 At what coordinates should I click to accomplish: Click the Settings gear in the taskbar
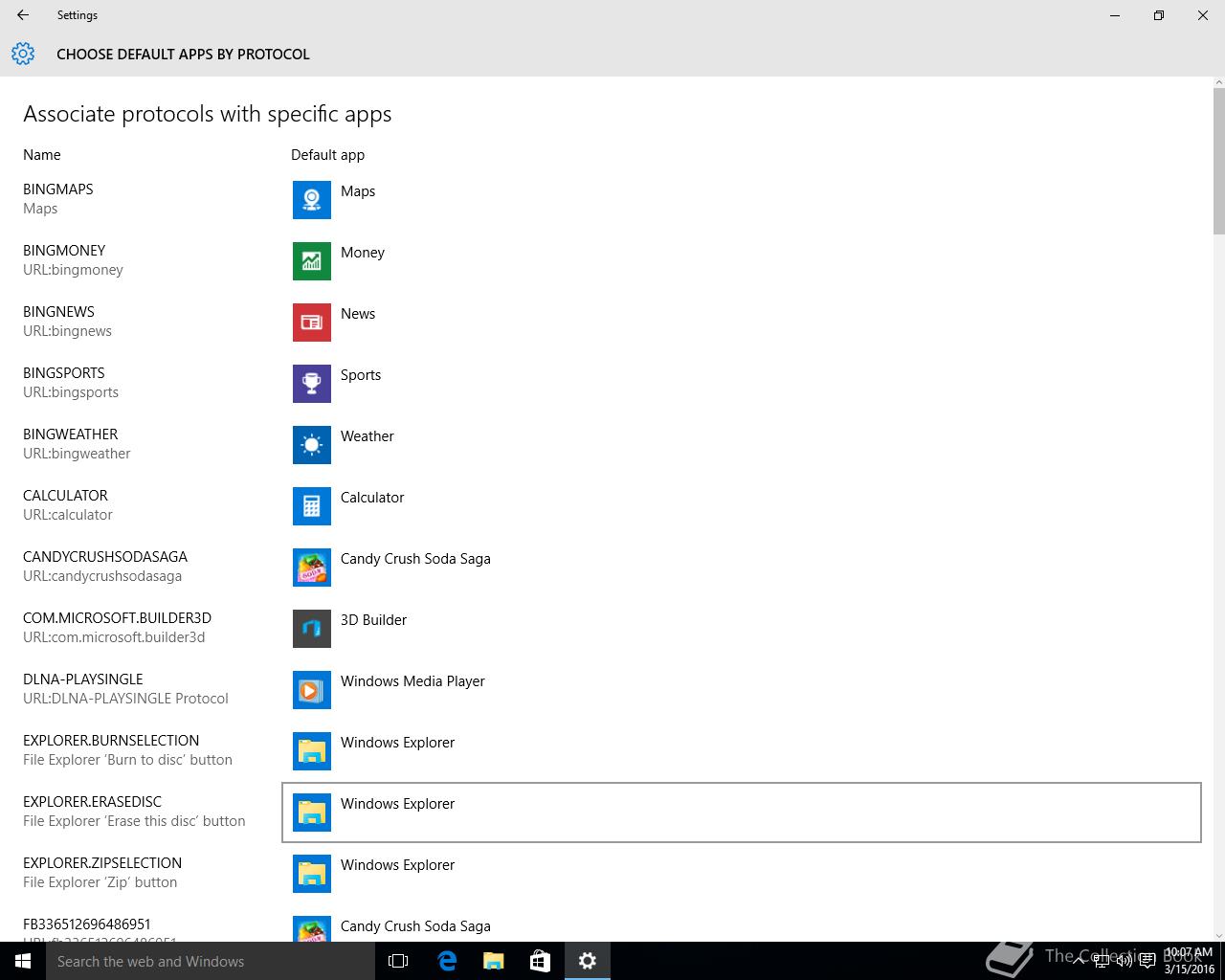point(588,961)
